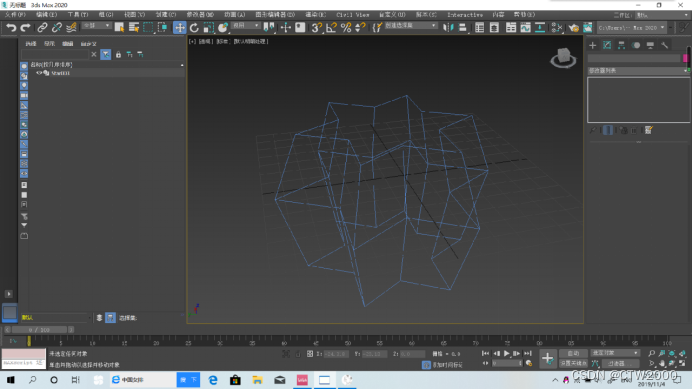Select Star001 in scene explorer
The height and width of the screenshot is (390, 693).
[x=60, y=73]
